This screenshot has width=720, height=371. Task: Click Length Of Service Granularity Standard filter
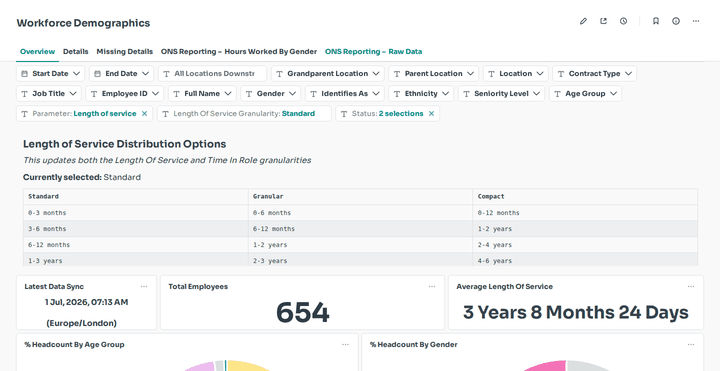(x=244, y=113)
